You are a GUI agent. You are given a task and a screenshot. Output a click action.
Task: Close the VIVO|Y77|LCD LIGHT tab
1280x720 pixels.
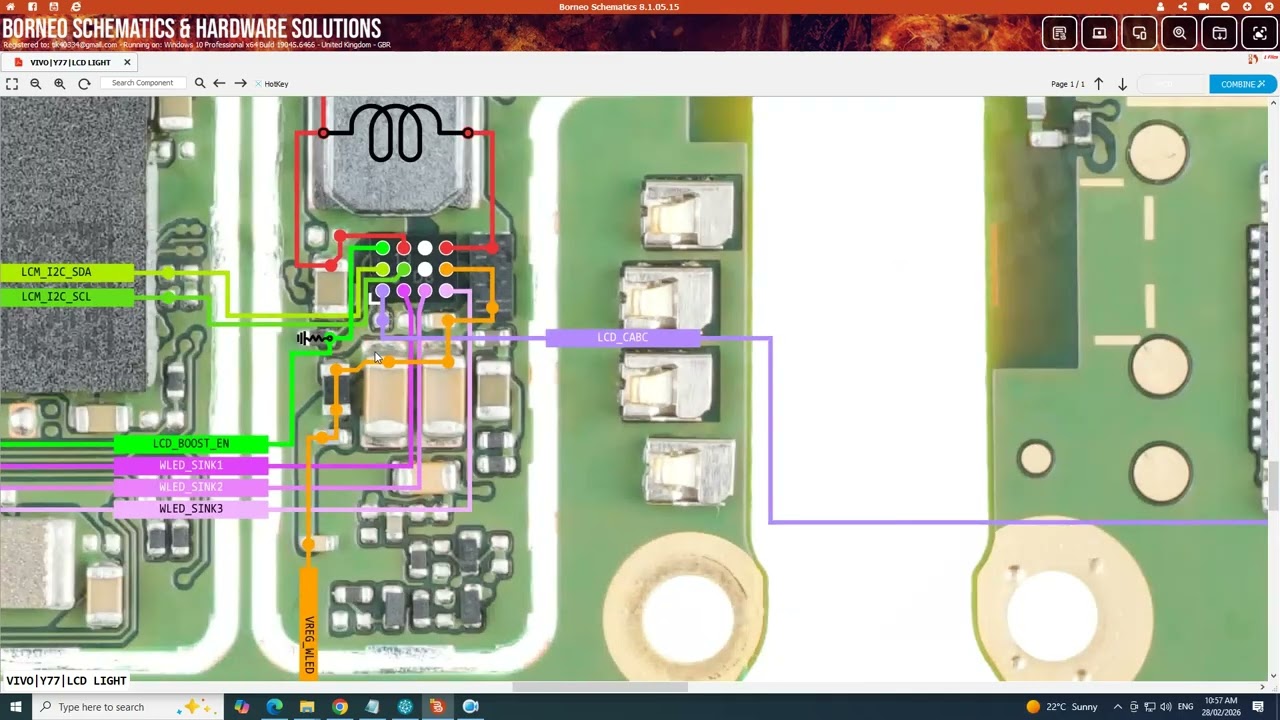[127, 62]
